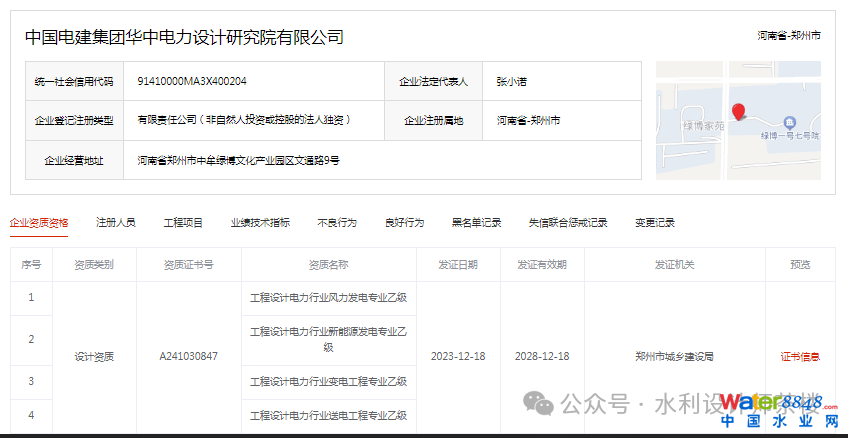
Task: Click the red location pin on the map
Action: pyautogui.click(x=738, y=111)
